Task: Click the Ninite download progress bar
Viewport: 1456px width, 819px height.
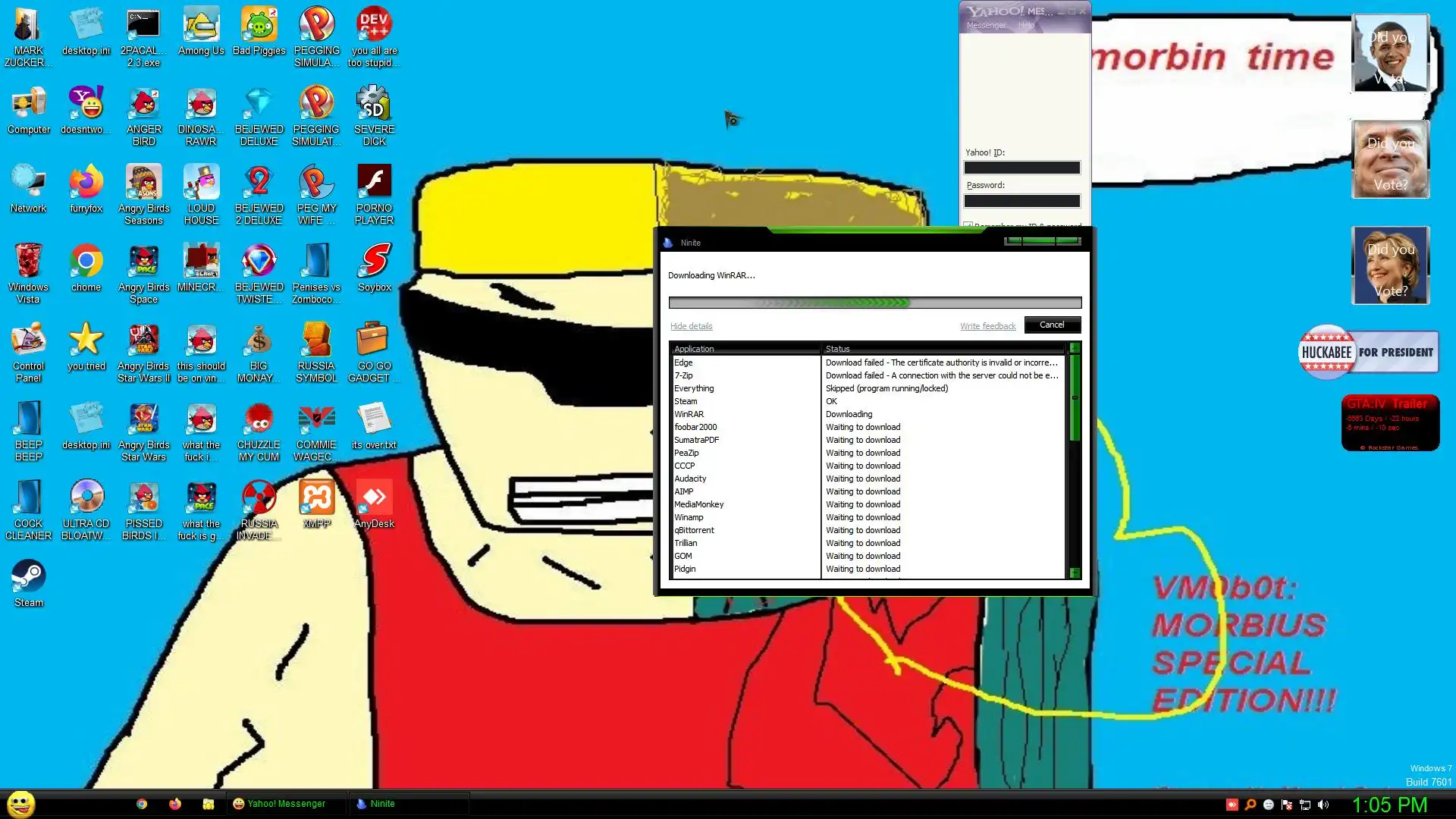Action: (x=874, y=303)
